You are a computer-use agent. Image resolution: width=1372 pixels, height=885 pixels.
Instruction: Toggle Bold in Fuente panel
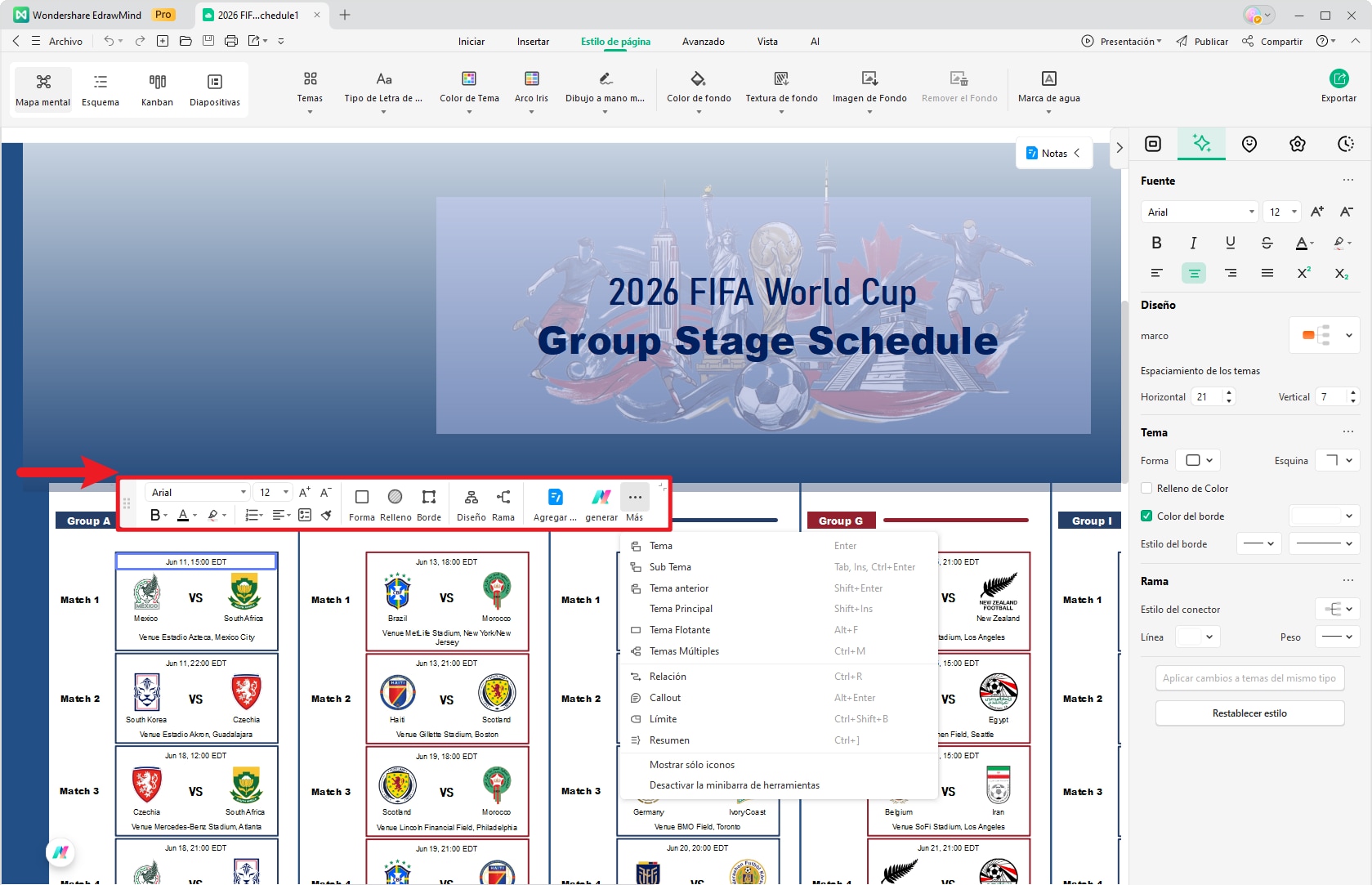click(x=1156, y=243)
